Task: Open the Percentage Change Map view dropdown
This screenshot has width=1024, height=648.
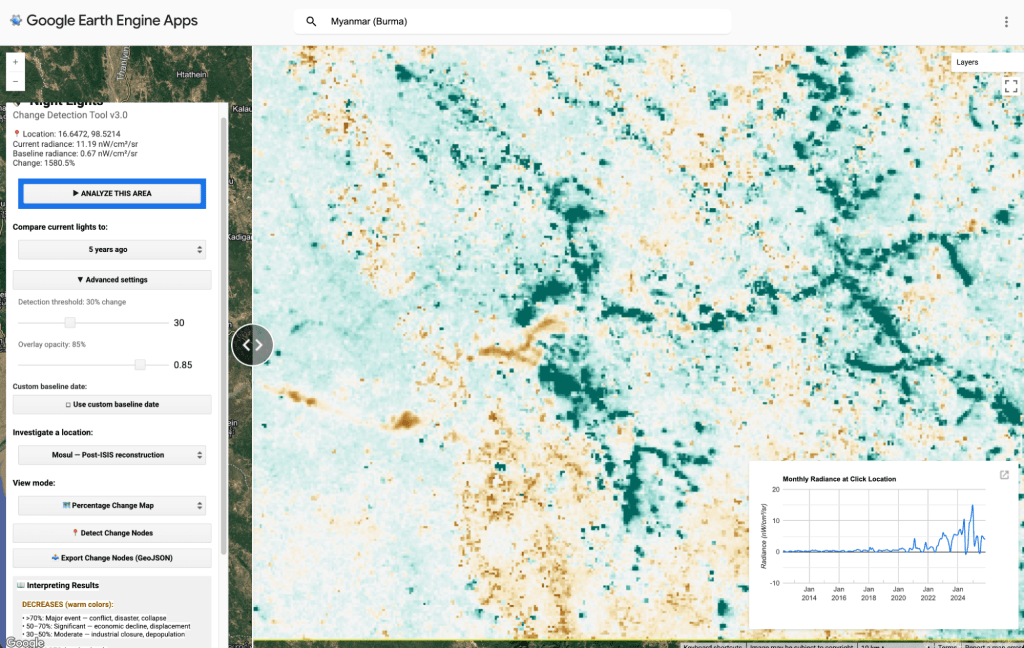Action: click(x=112, y=506)
